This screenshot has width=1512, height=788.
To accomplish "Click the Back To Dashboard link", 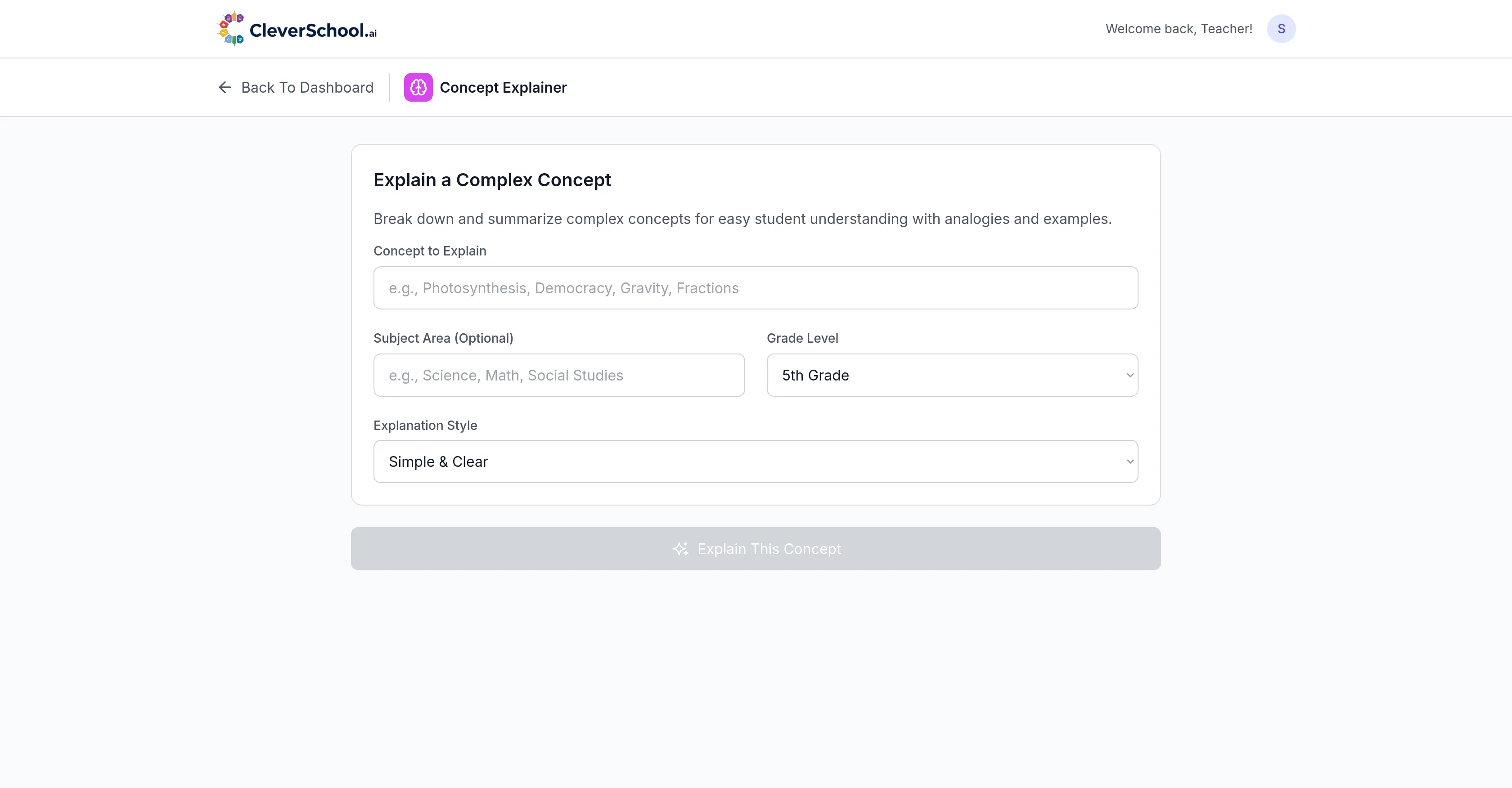I will [307, 87].
